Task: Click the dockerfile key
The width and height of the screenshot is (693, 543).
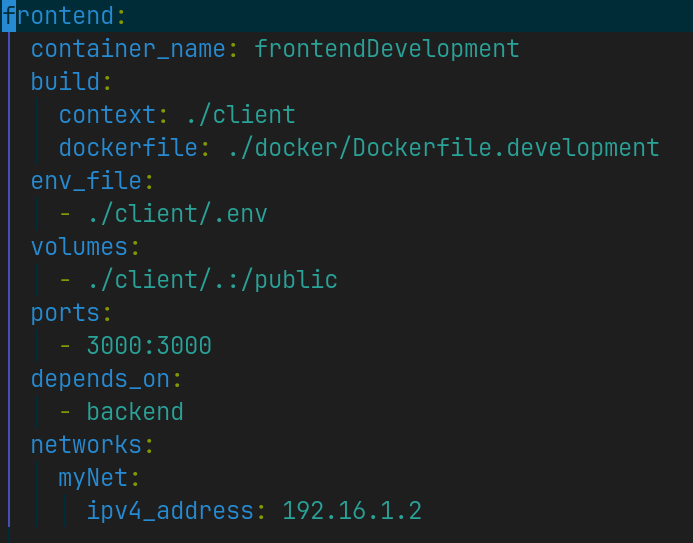Action: (128, 148)
